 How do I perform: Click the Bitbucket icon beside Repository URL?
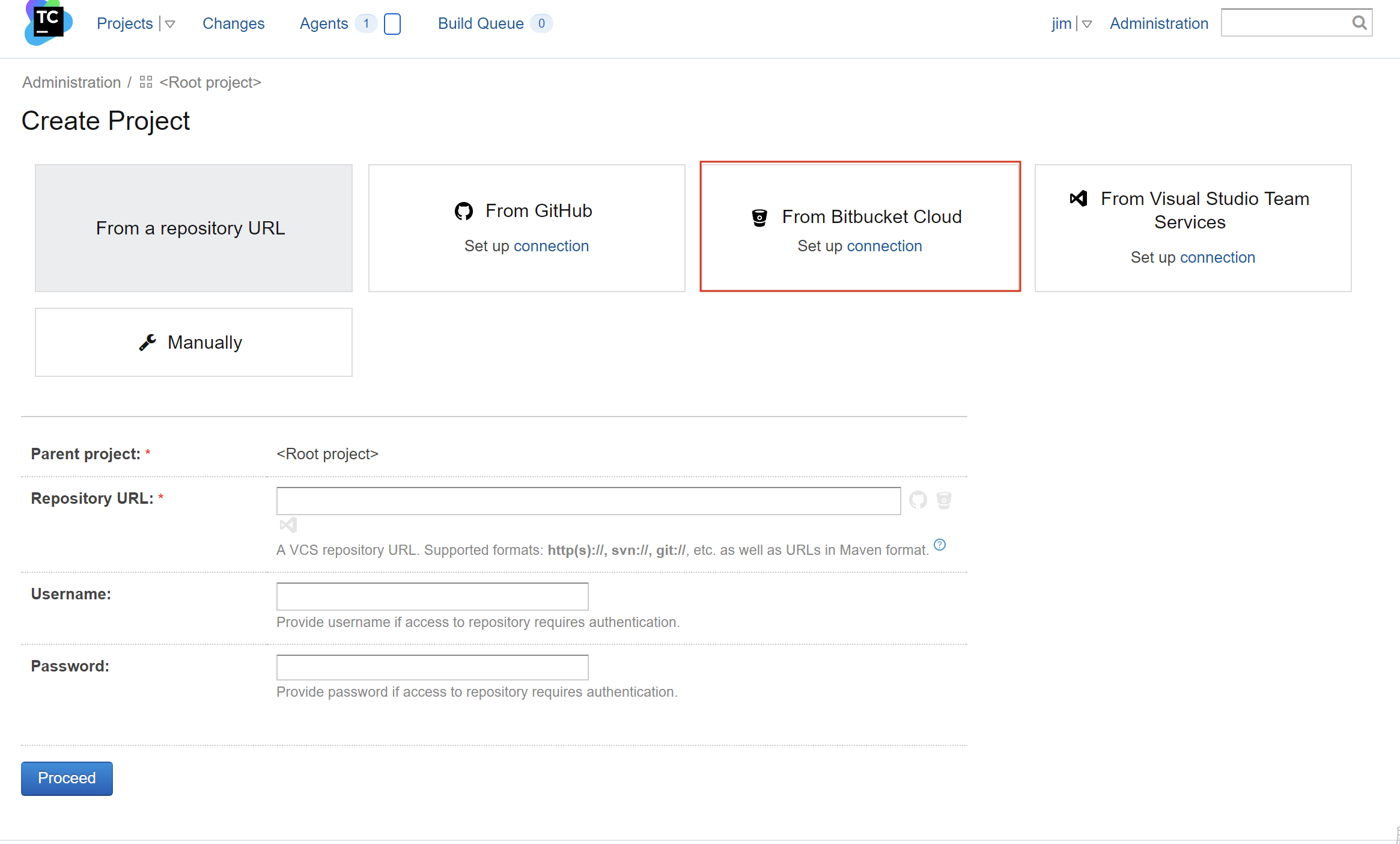944,500
